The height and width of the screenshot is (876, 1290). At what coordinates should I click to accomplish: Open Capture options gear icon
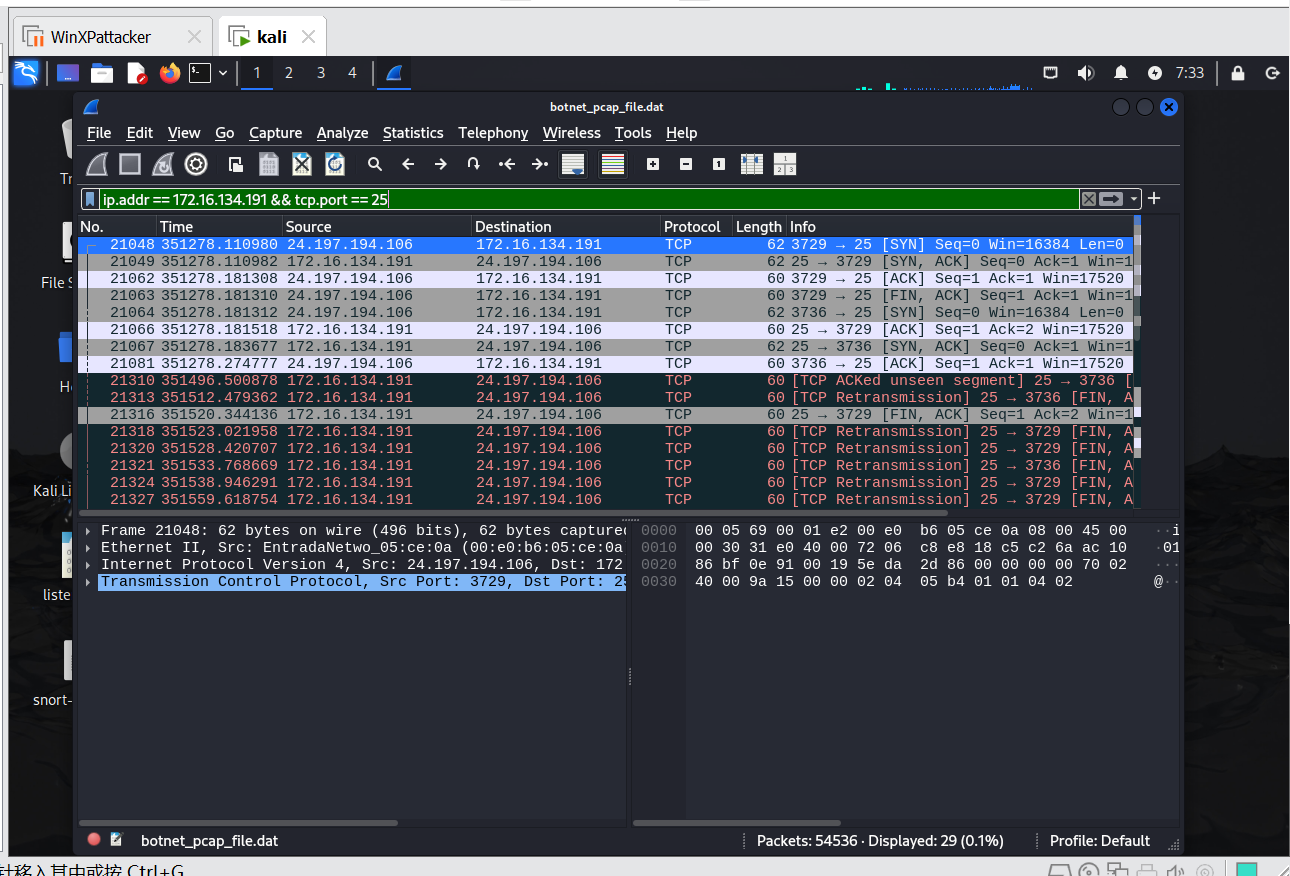pos(196,164)
